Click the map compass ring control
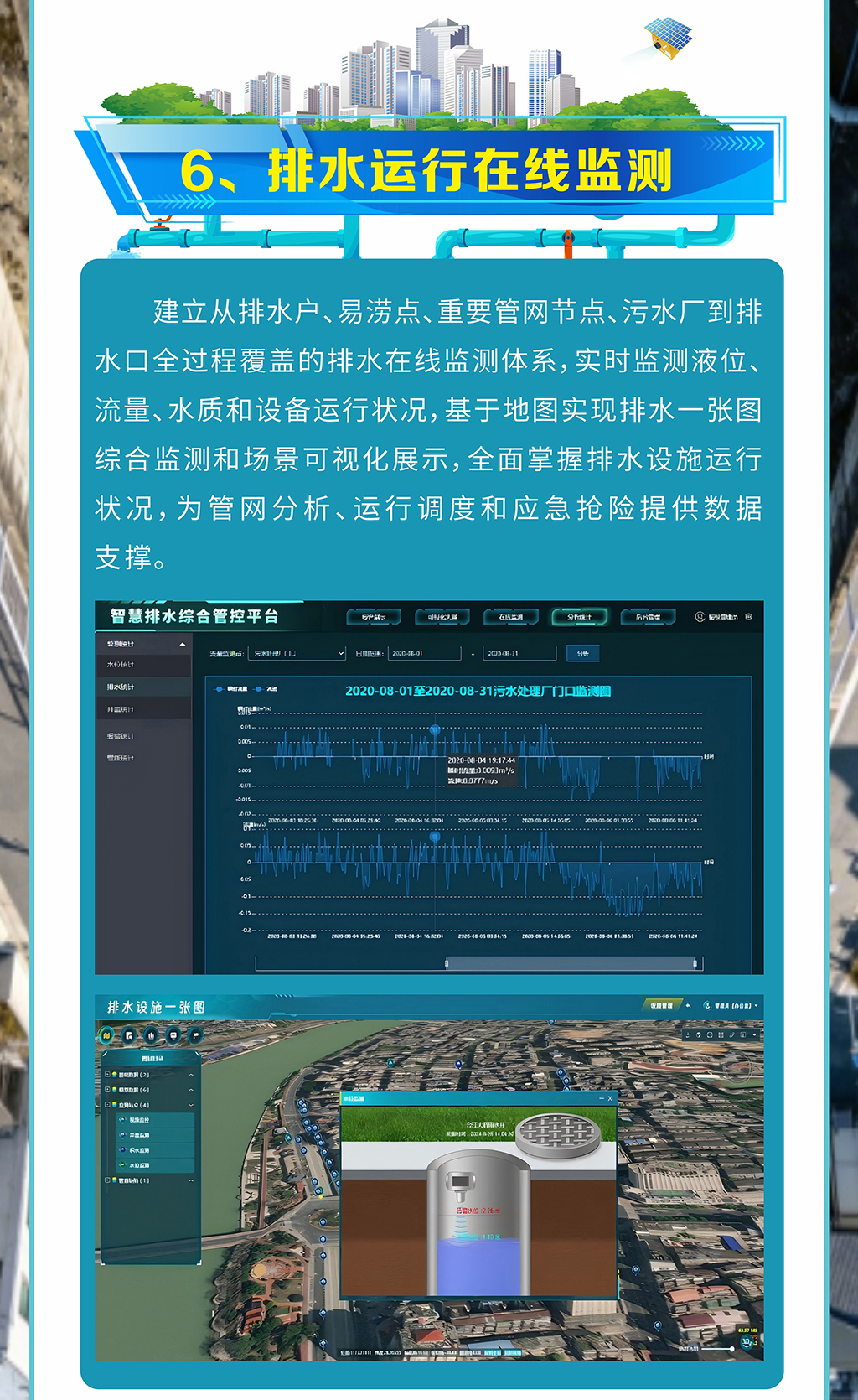Image resolution: width=858 pixels, height=1400 pixels. click(x=737, y=1067)
